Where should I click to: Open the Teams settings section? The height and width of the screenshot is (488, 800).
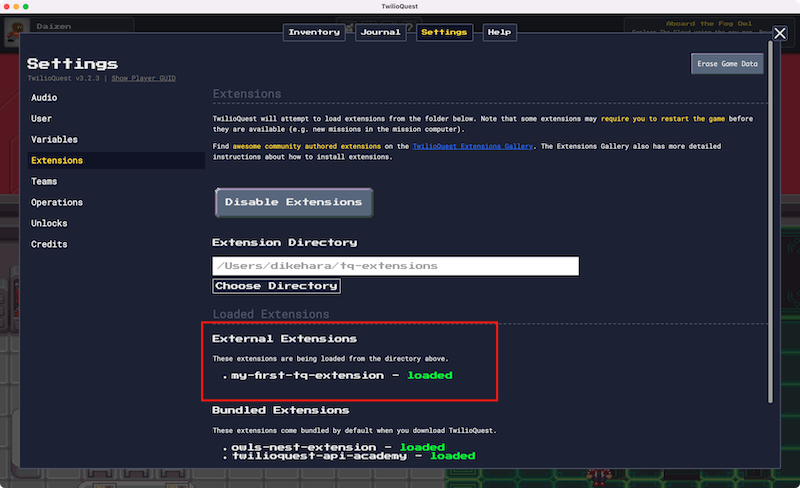44,181
